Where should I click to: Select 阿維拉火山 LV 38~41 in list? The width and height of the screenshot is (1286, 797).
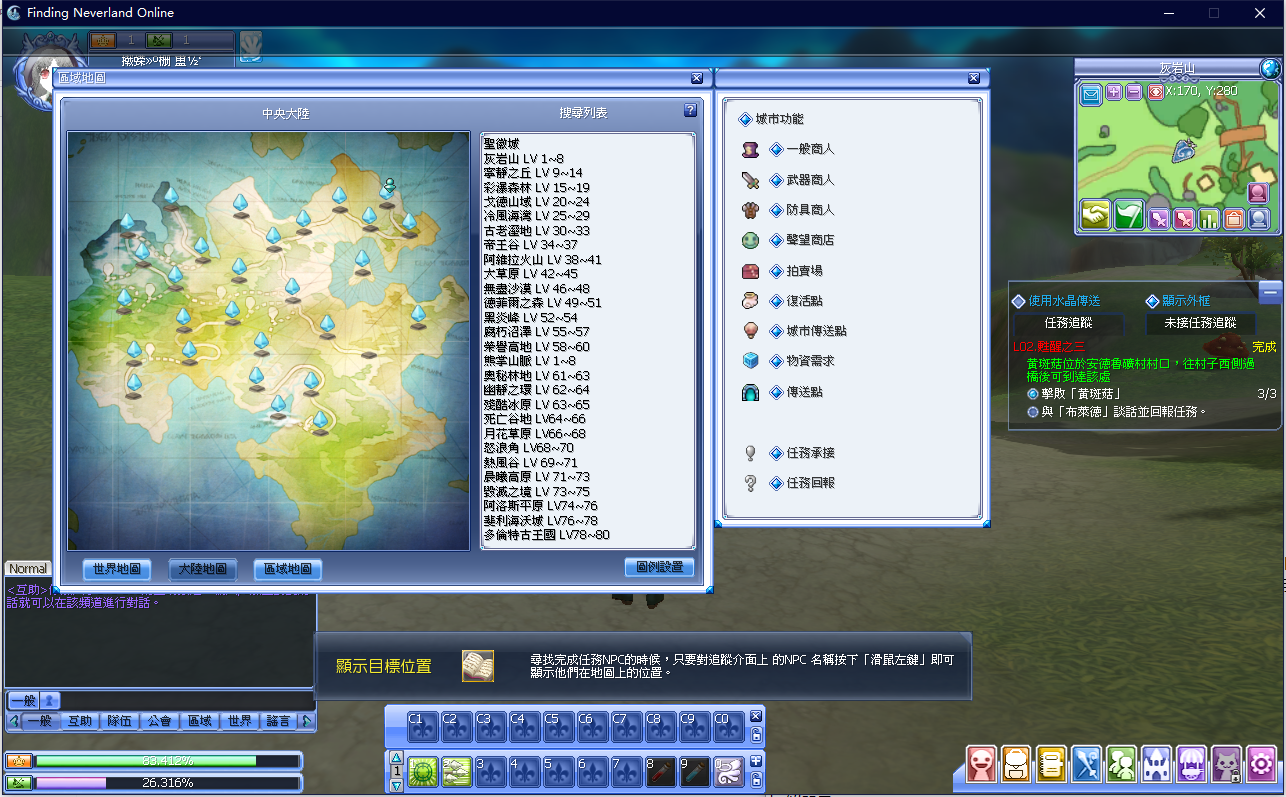coord(543,260)
